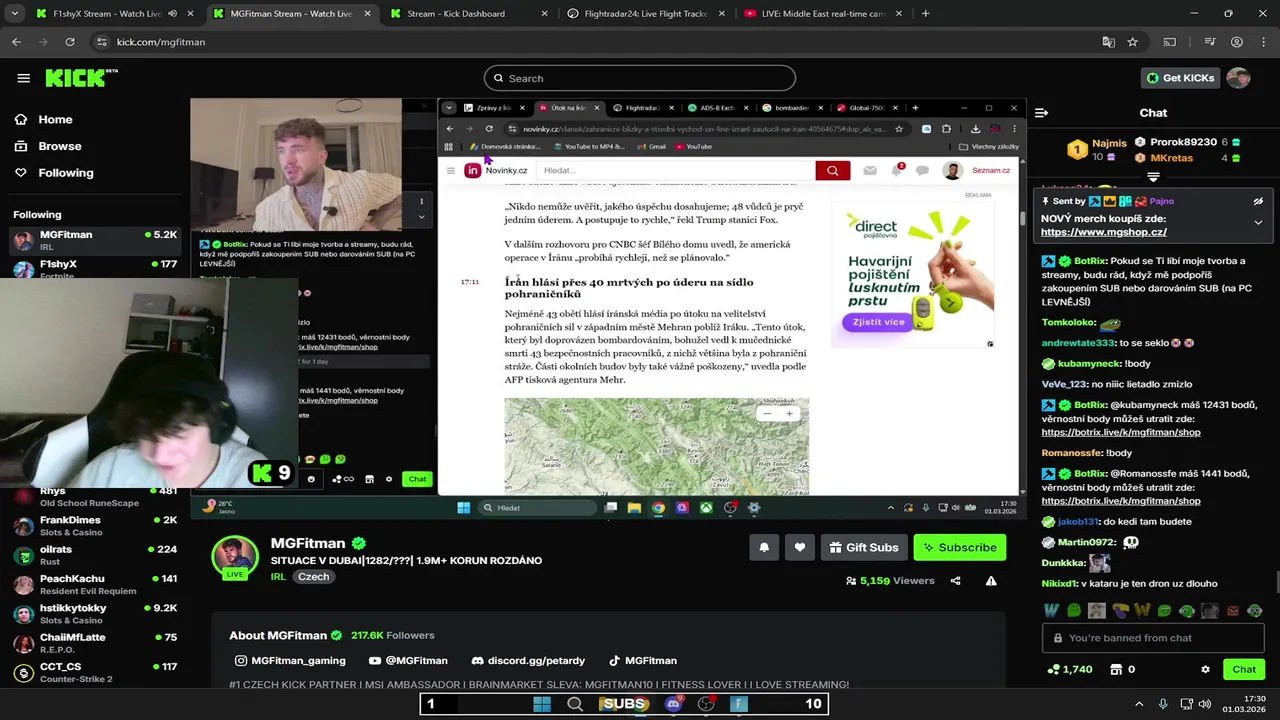Open the media controls icon

(x=1210, y=42)
